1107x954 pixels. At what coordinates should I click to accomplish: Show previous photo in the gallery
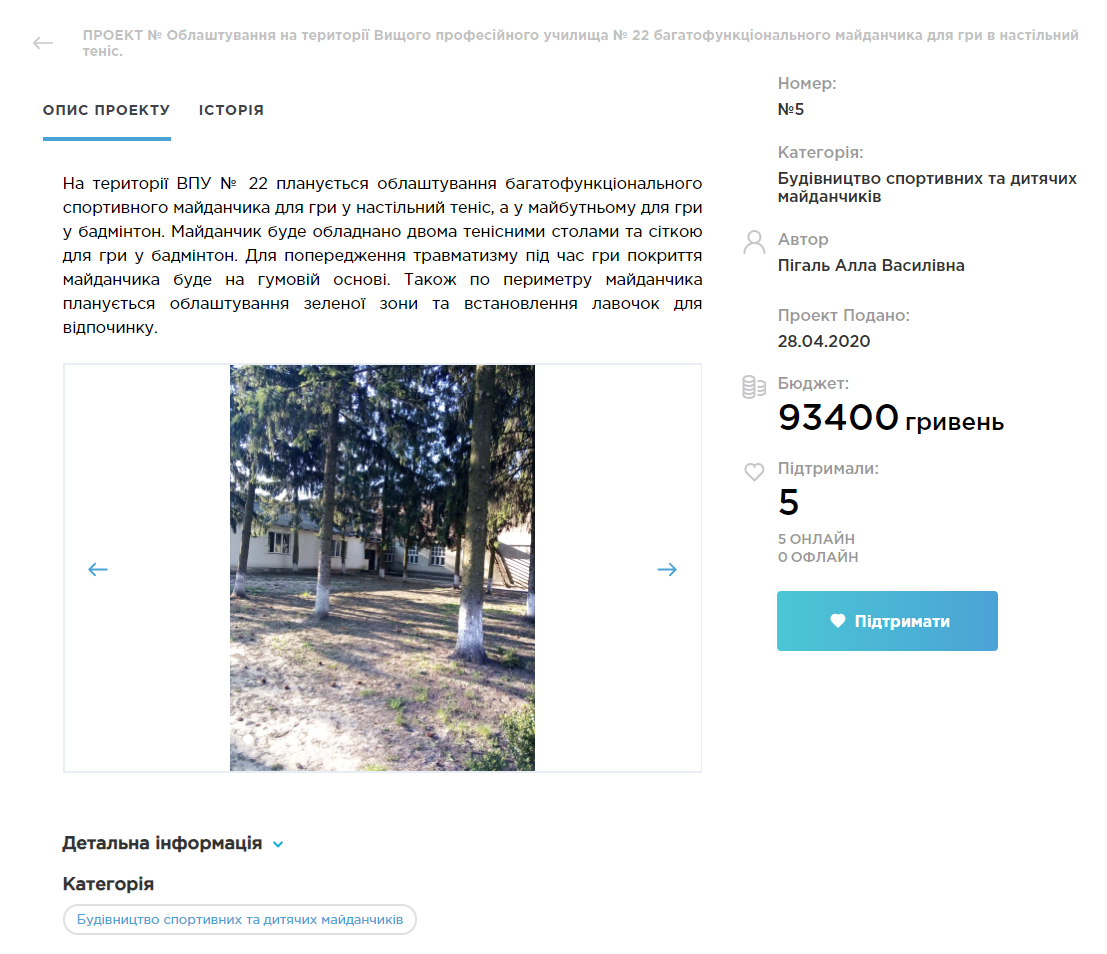97,569
